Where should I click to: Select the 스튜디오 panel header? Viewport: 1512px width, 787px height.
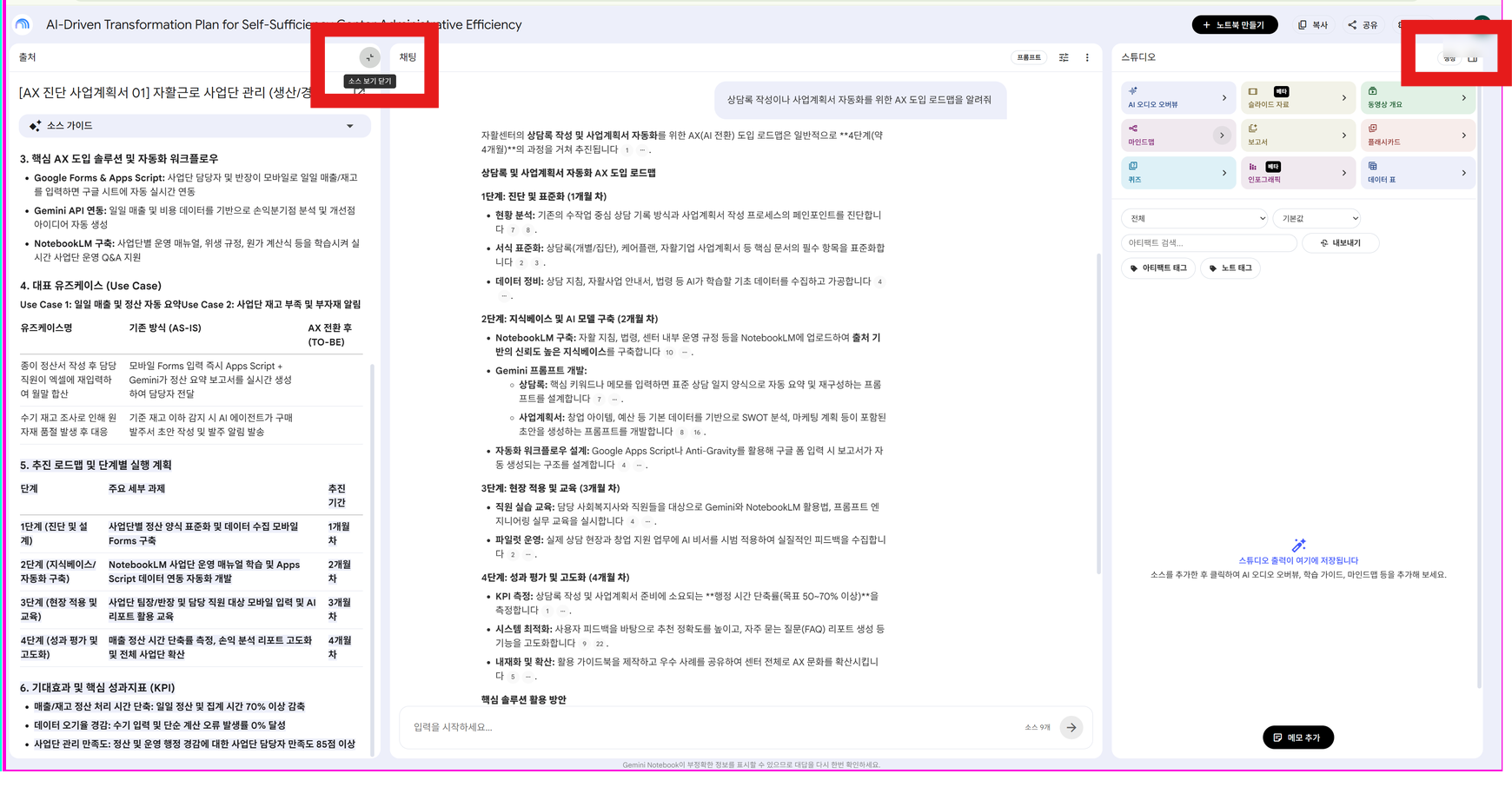[x=1138, y=57]
